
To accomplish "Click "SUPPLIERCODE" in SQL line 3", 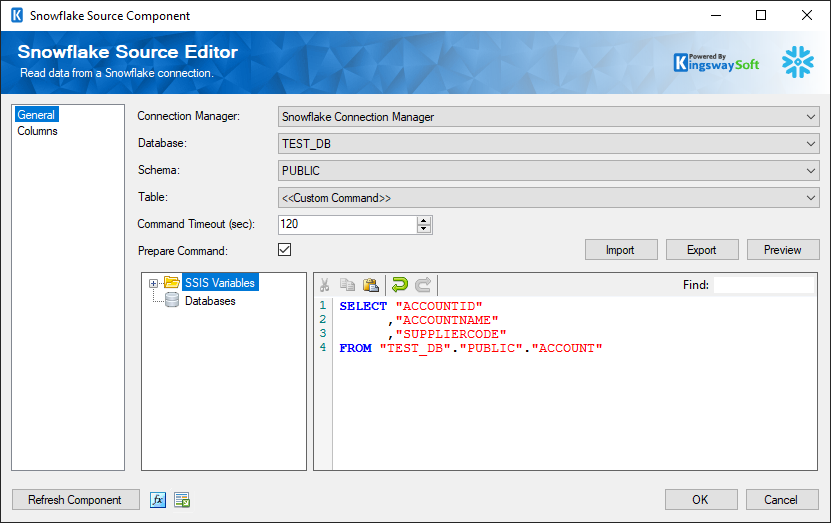I will coord(451,334).
